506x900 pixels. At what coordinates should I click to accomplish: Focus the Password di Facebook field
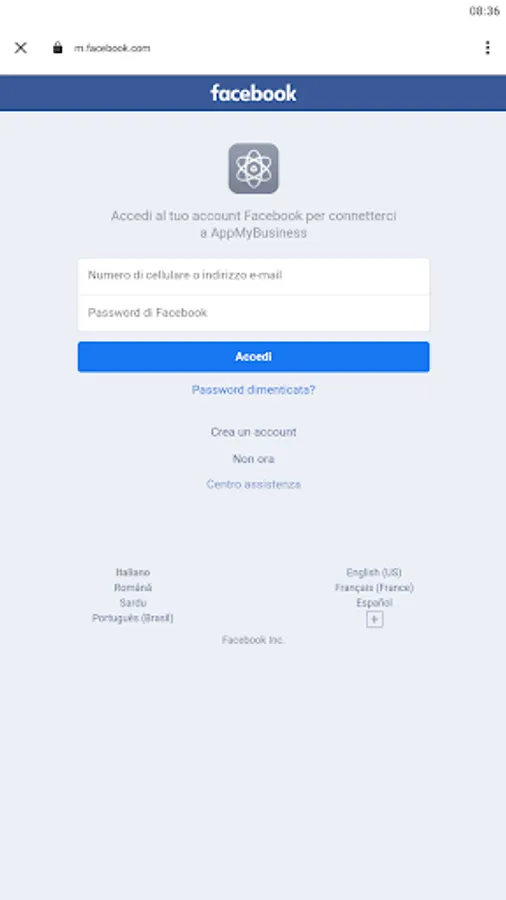pyautogui.click(x=254, y=313)
